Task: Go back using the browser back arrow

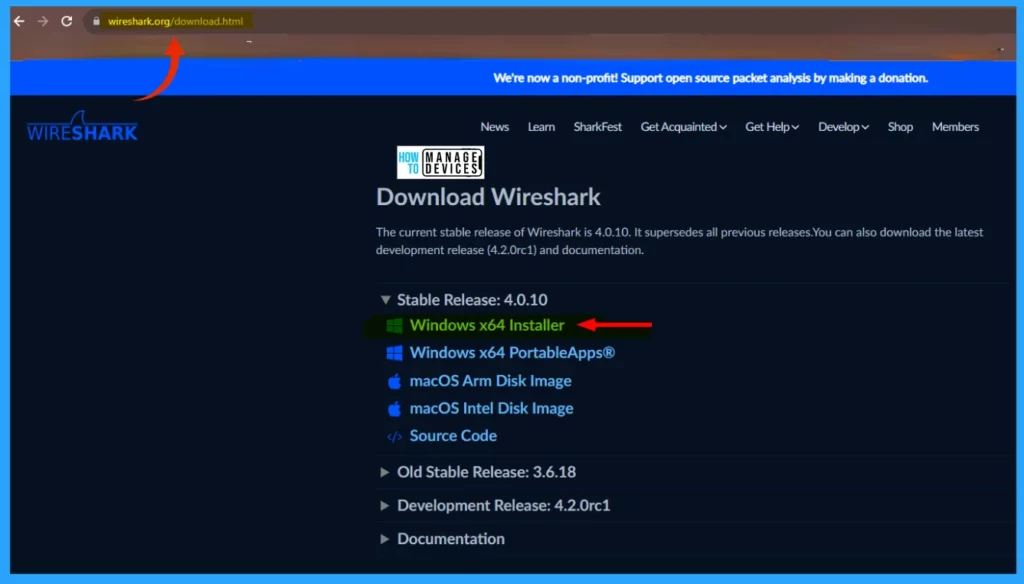Action: [19, 21]
